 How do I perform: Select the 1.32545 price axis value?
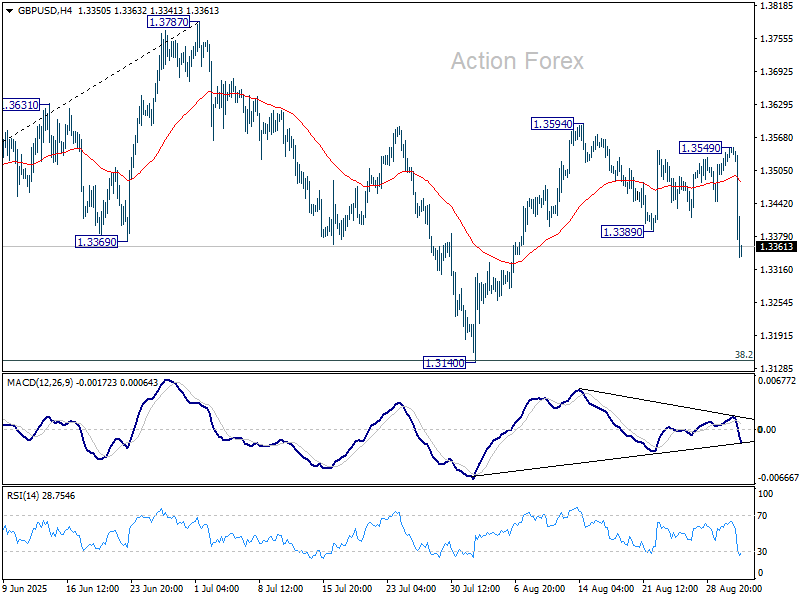coord(777,303)
